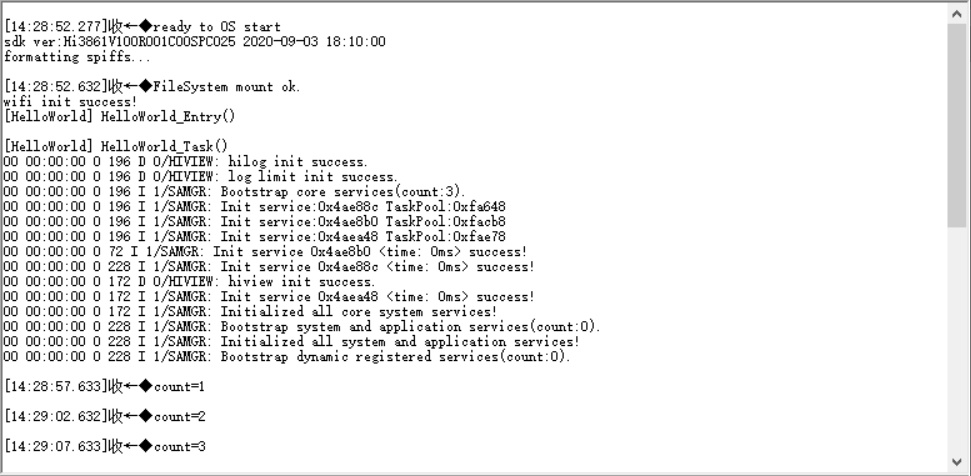Click the scrollbar up arrow
The image size is (971, 476).
point(957,12)
